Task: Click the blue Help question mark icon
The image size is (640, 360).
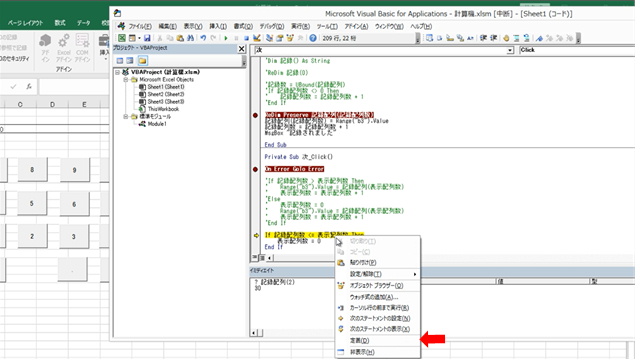Action: [313, 38]
